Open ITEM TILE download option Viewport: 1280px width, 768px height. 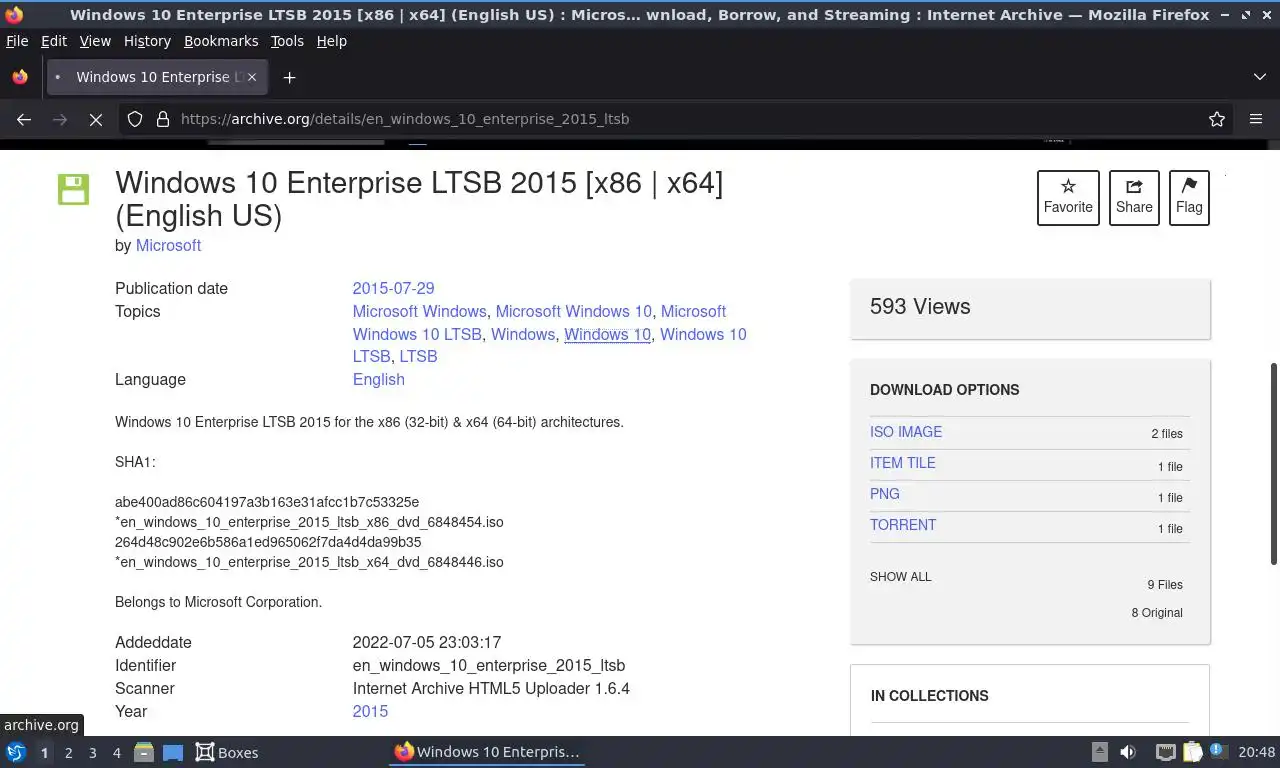(903, 463)
